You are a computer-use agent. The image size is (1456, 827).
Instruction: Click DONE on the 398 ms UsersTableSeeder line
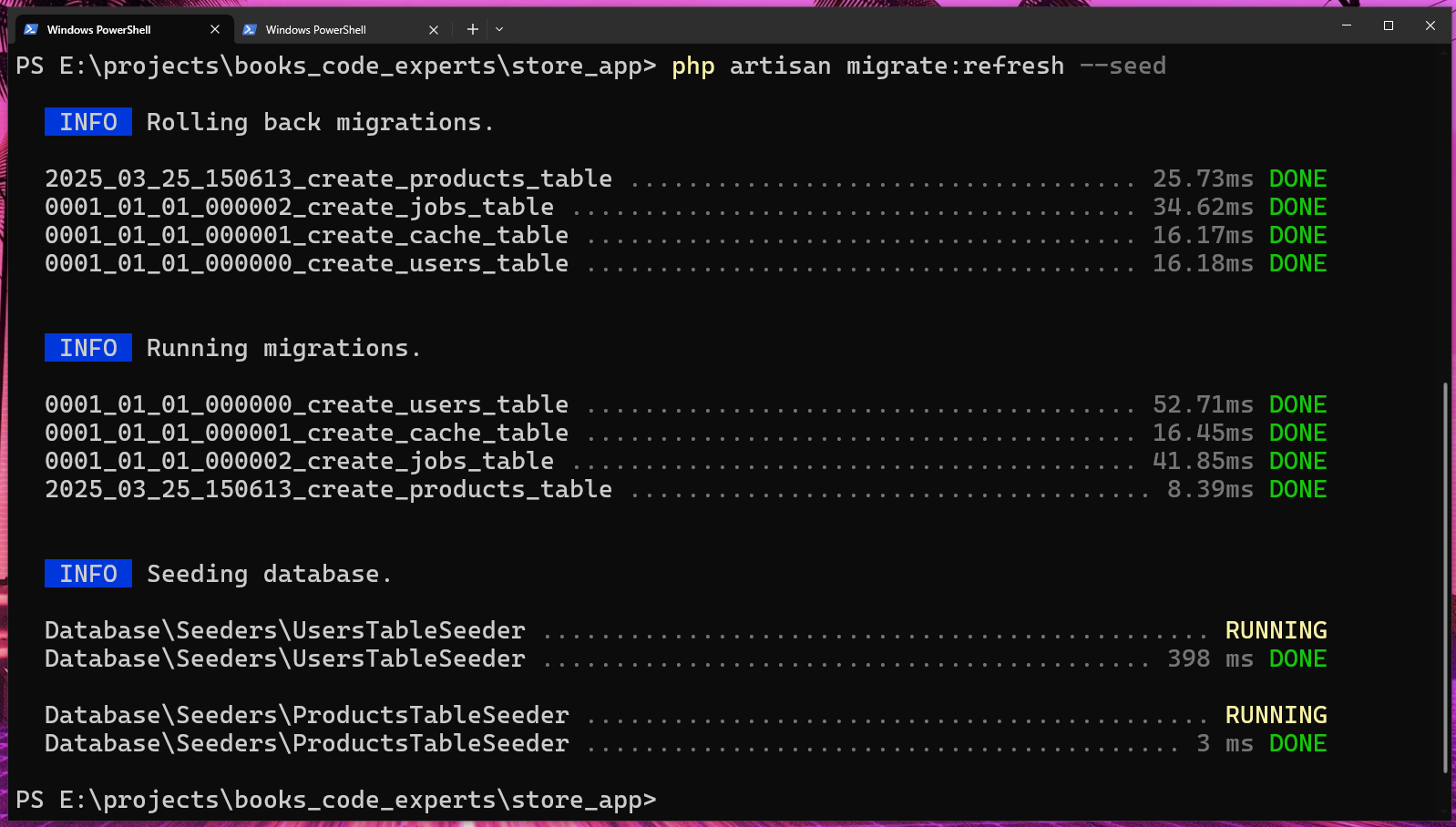tap(1297, 659)
